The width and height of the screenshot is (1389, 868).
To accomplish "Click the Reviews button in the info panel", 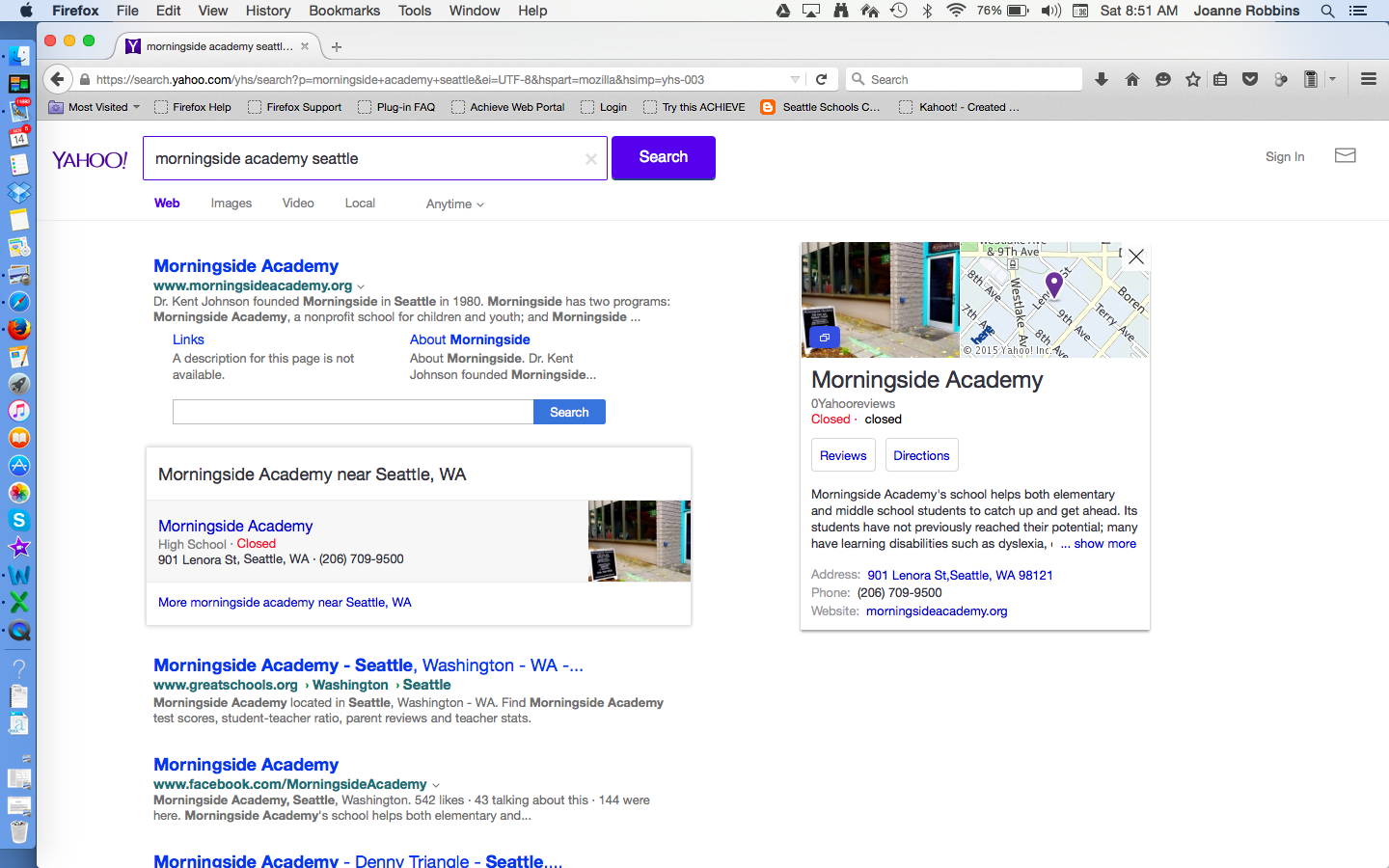I will (x=843, y=455).
